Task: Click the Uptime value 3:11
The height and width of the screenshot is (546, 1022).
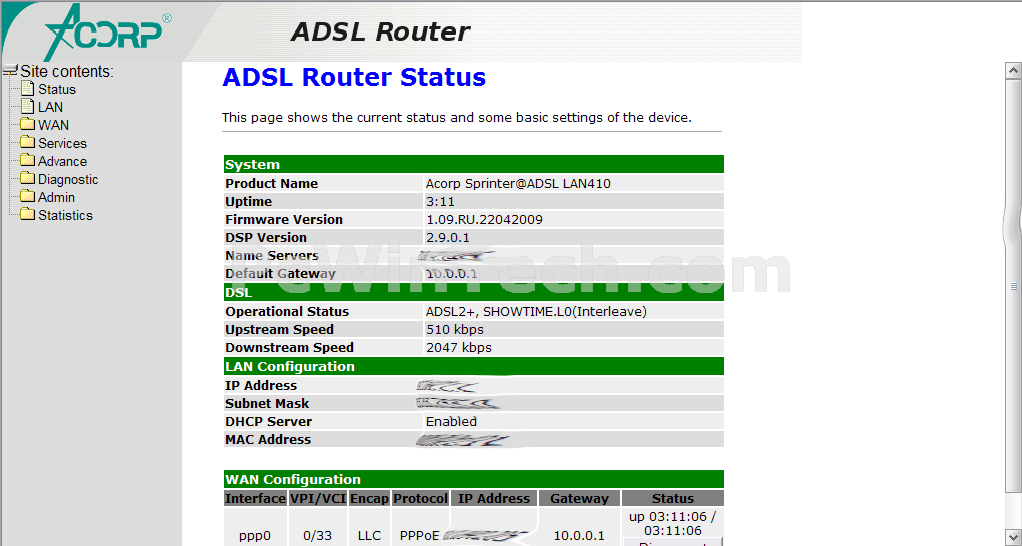Action: [x=440, y=202]
